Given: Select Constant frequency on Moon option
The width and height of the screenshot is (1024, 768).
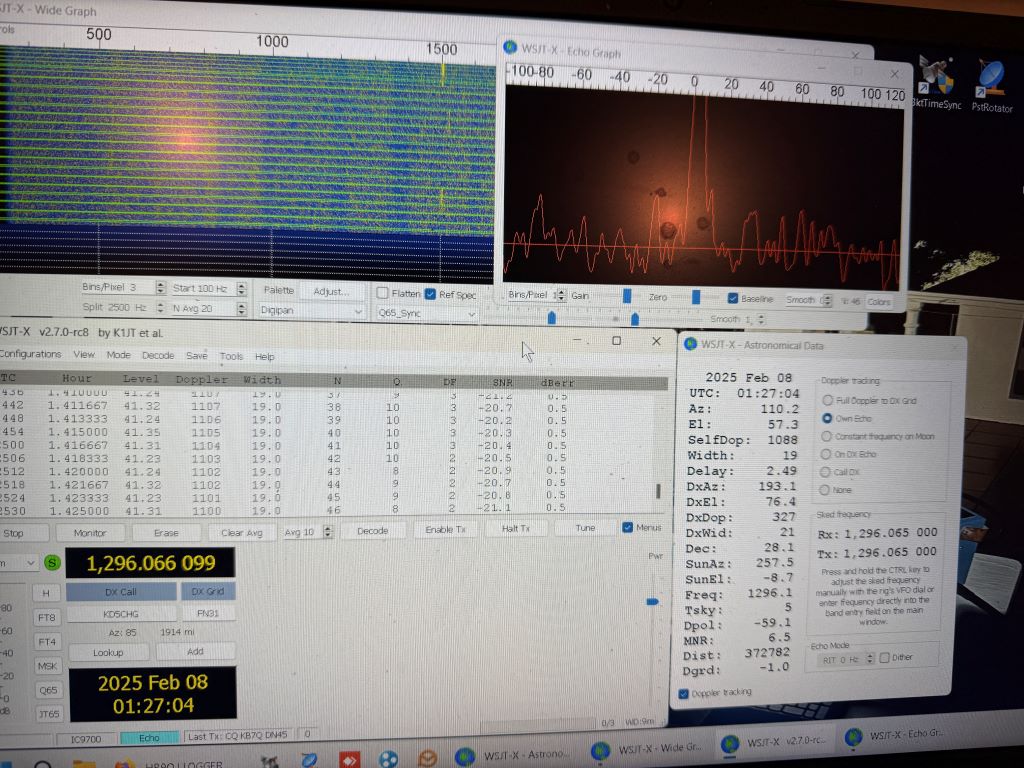Looking at the screenshot, I should (827, 436).
